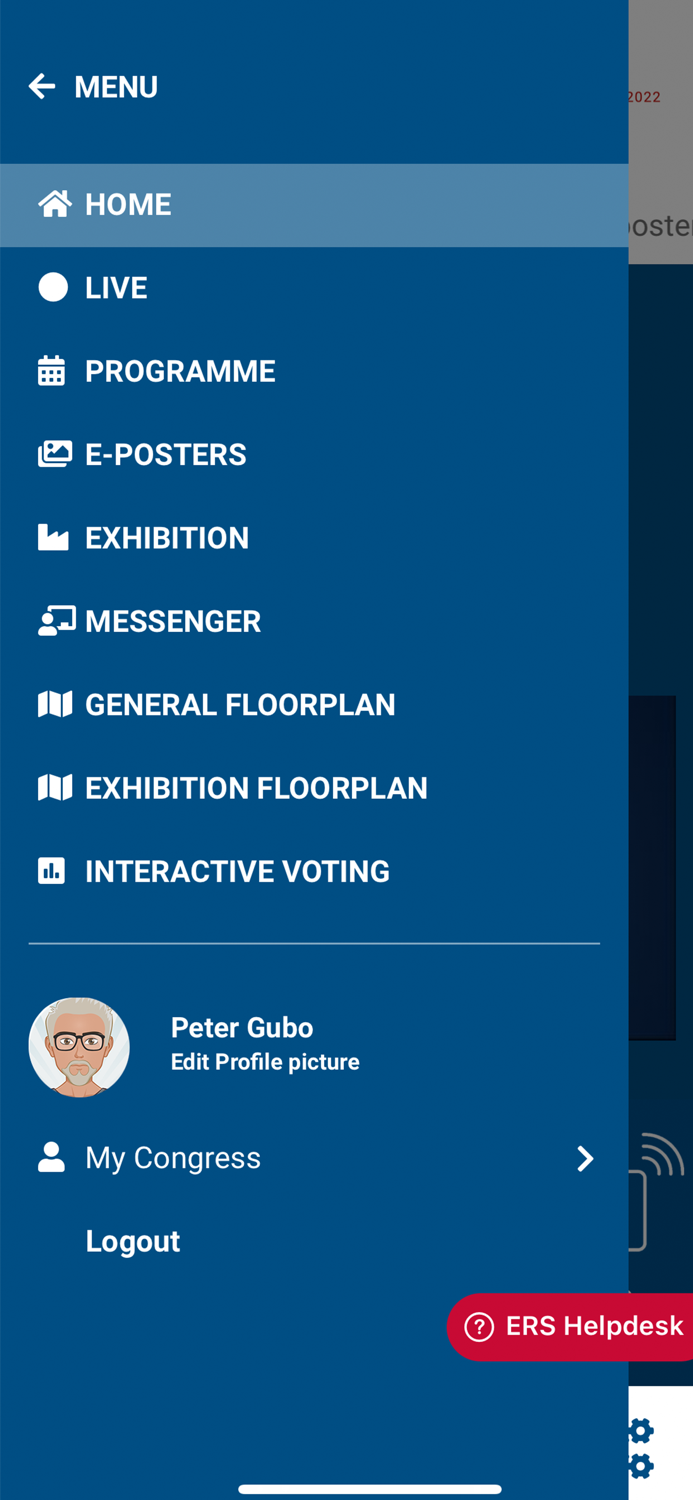Click the My Congress person icon
Screen dimensions: 693x1500
point(51,1158)
